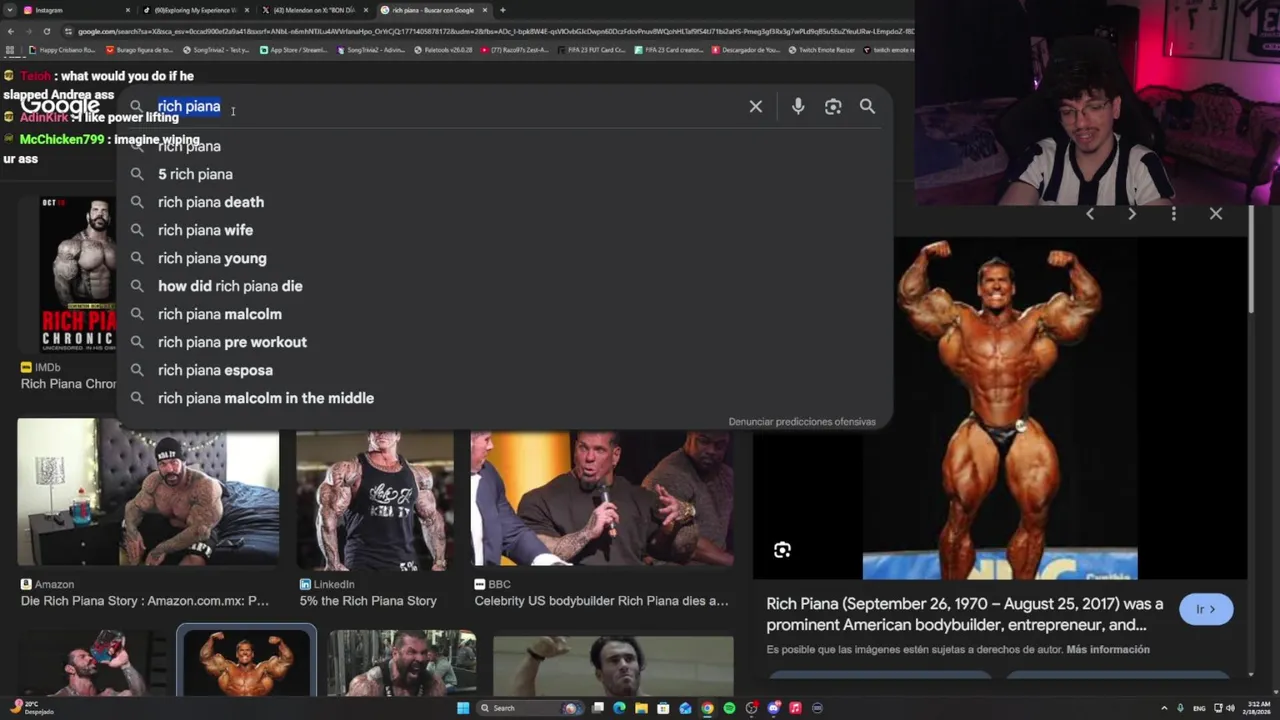Image resolution: width=1280 pixels, height=720 pixels.
Task: Clear the Google search box text
Action: pyautogui.click(x=756, y=106)
